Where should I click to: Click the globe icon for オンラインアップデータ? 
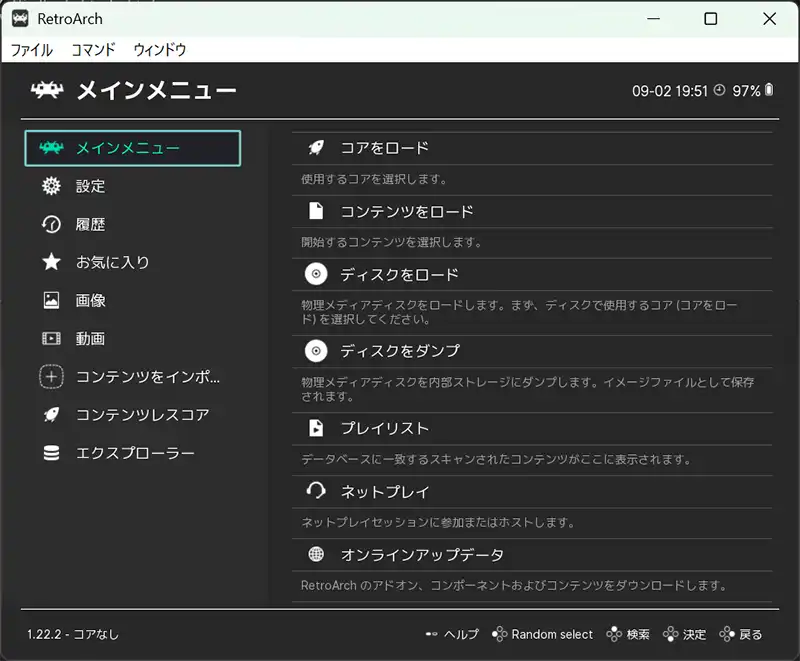[x=316, y=554]
